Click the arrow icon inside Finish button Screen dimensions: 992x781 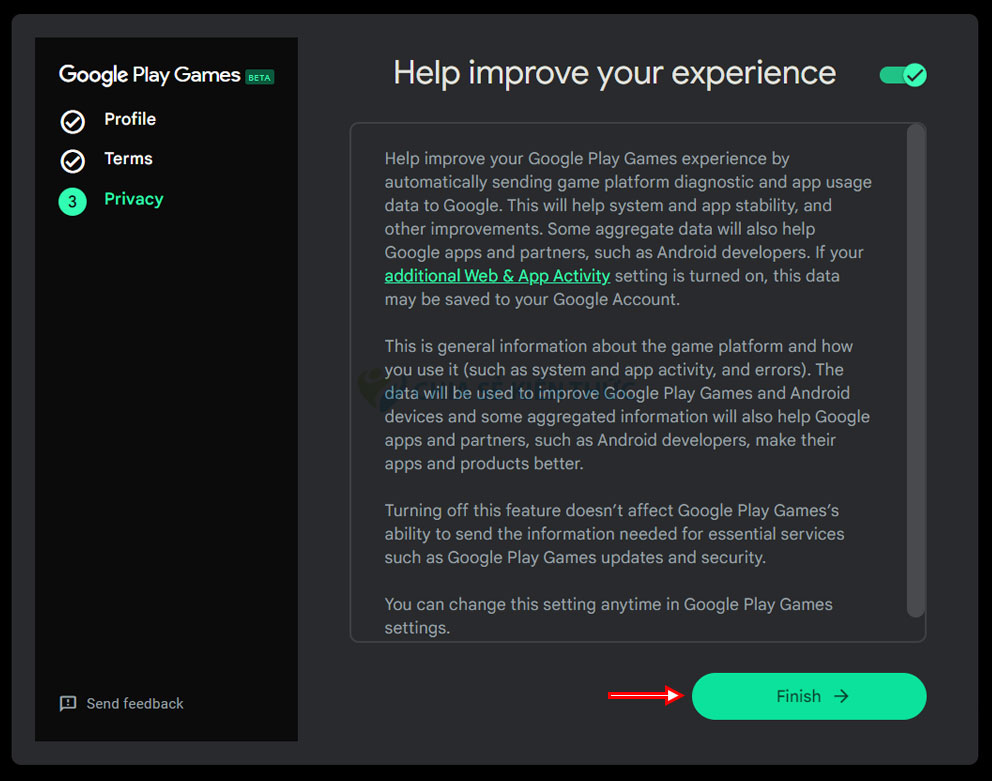click(x=841, y=696)
